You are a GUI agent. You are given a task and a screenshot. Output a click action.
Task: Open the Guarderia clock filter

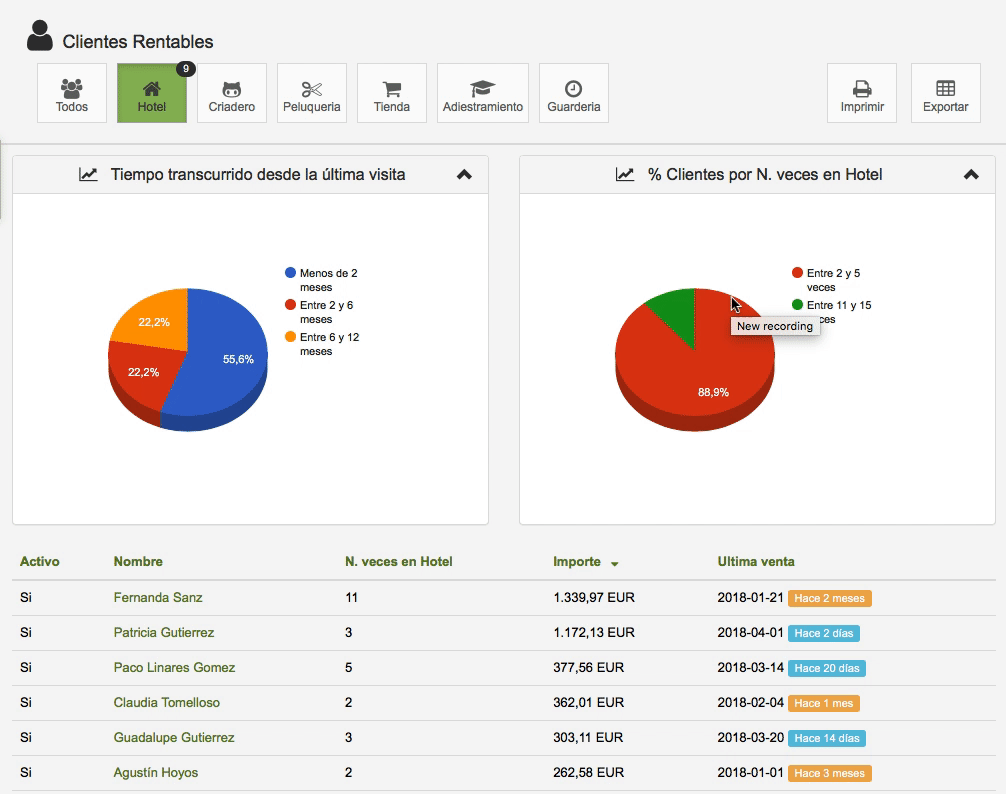pos(574,93)
